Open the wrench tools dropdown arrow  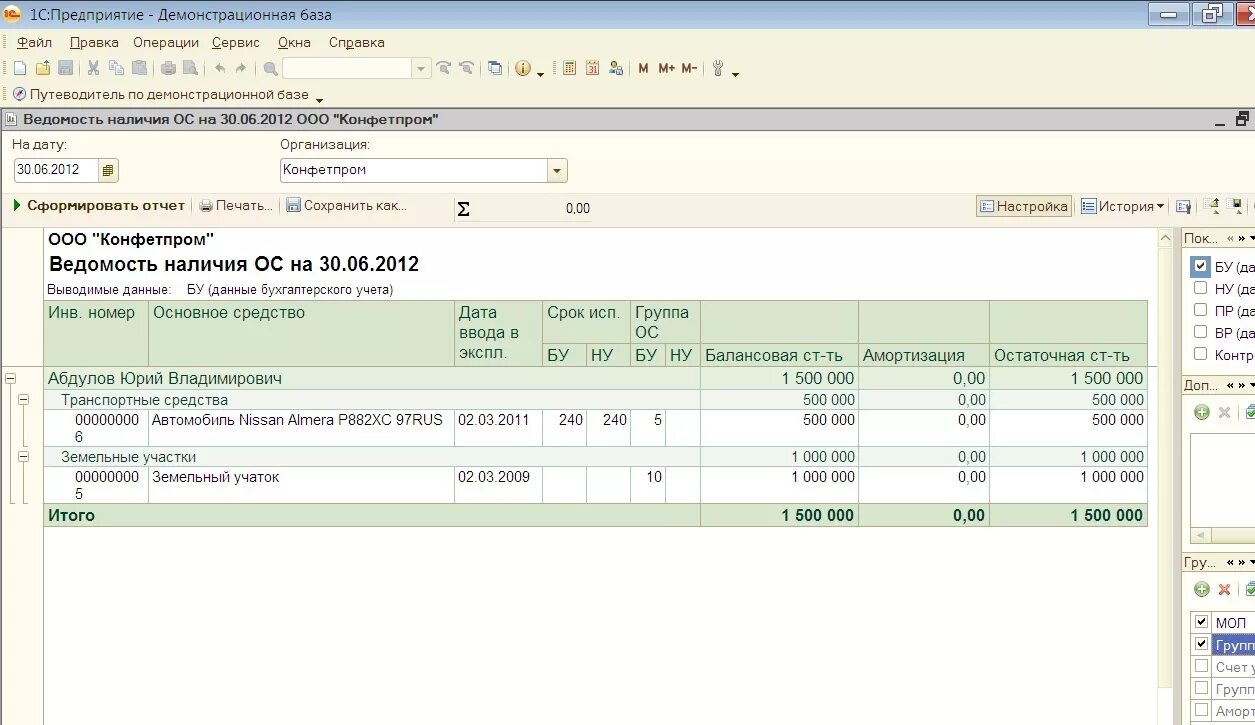click(x=735, y=73)
